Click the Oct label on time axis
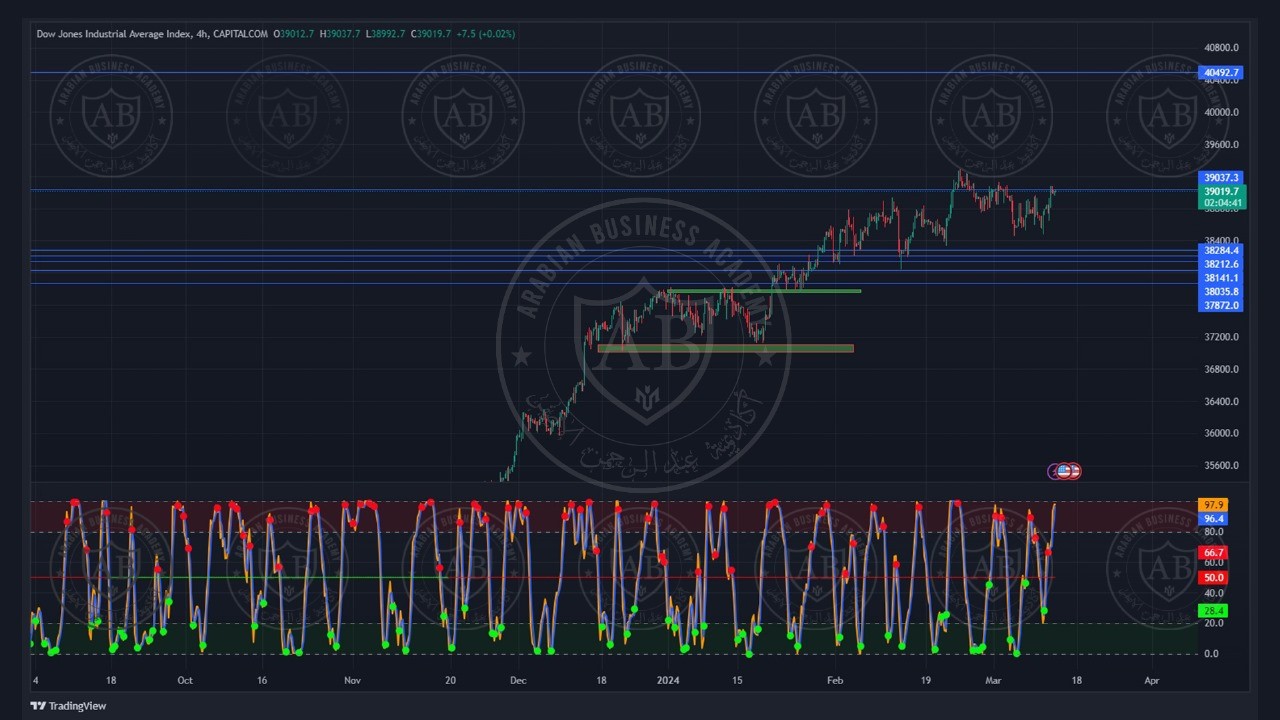The width and height of the screenshot is (1280, 720). (185, 680)
